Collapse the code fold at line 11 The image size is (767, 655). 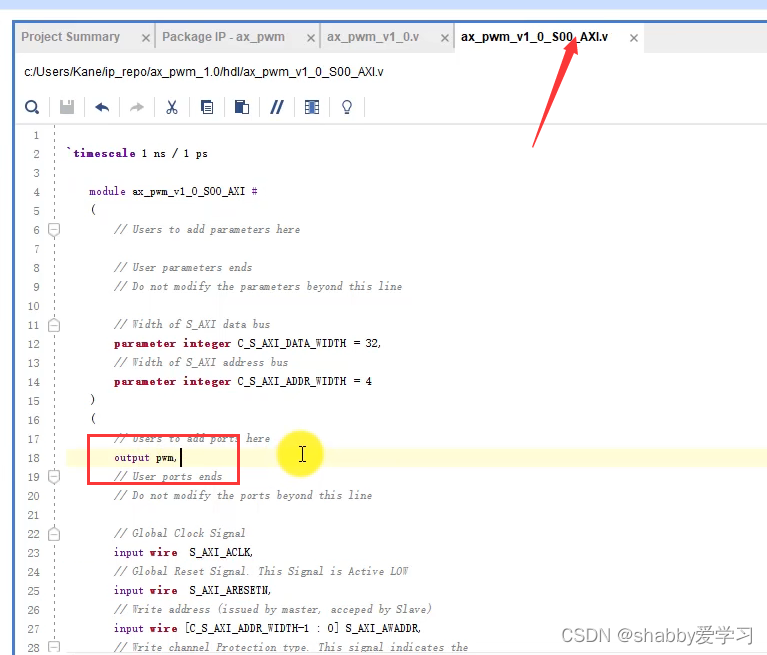54,325
